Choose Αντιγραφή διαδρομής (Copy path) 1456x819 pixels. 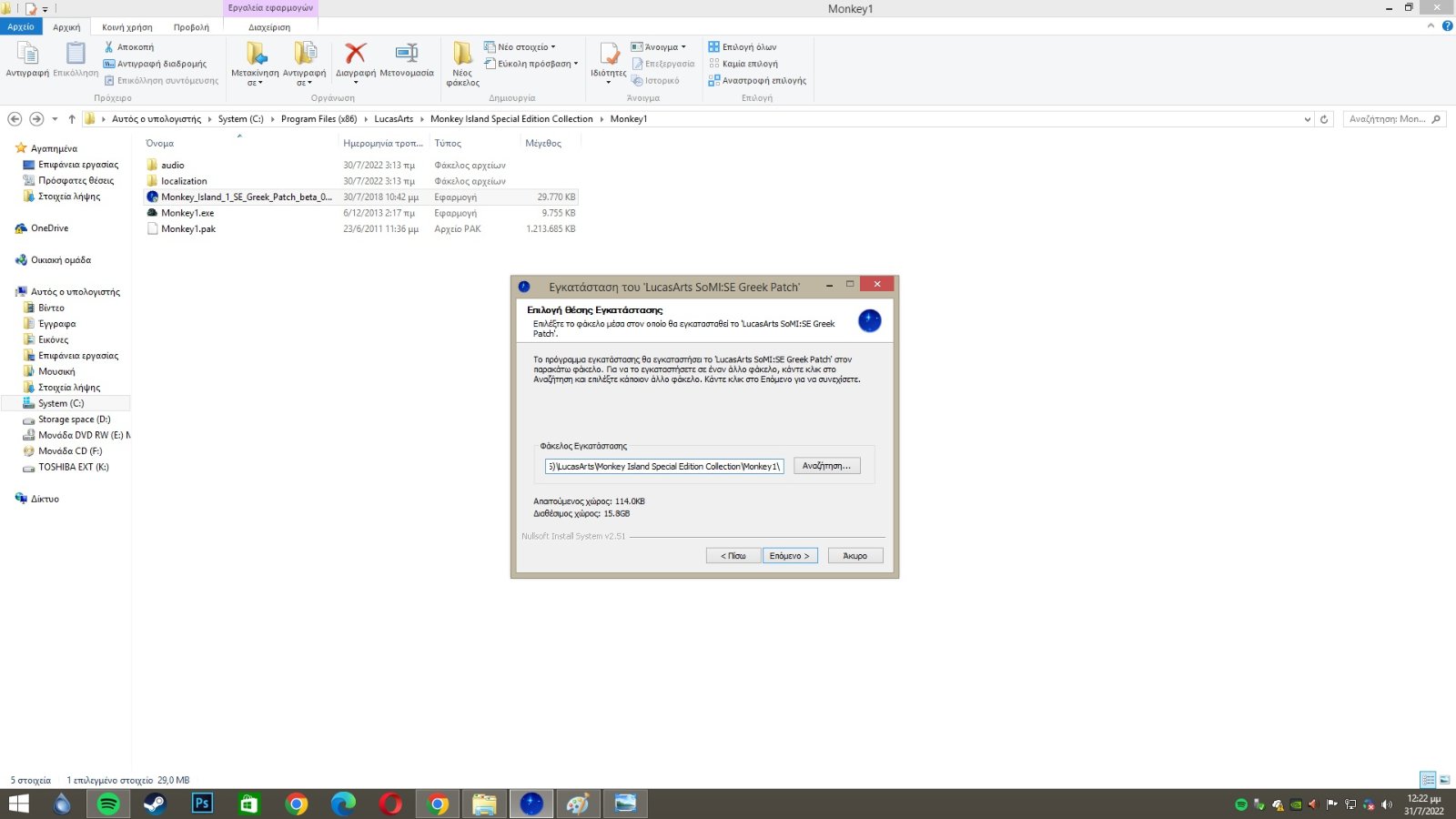click(x=155, y=64)
